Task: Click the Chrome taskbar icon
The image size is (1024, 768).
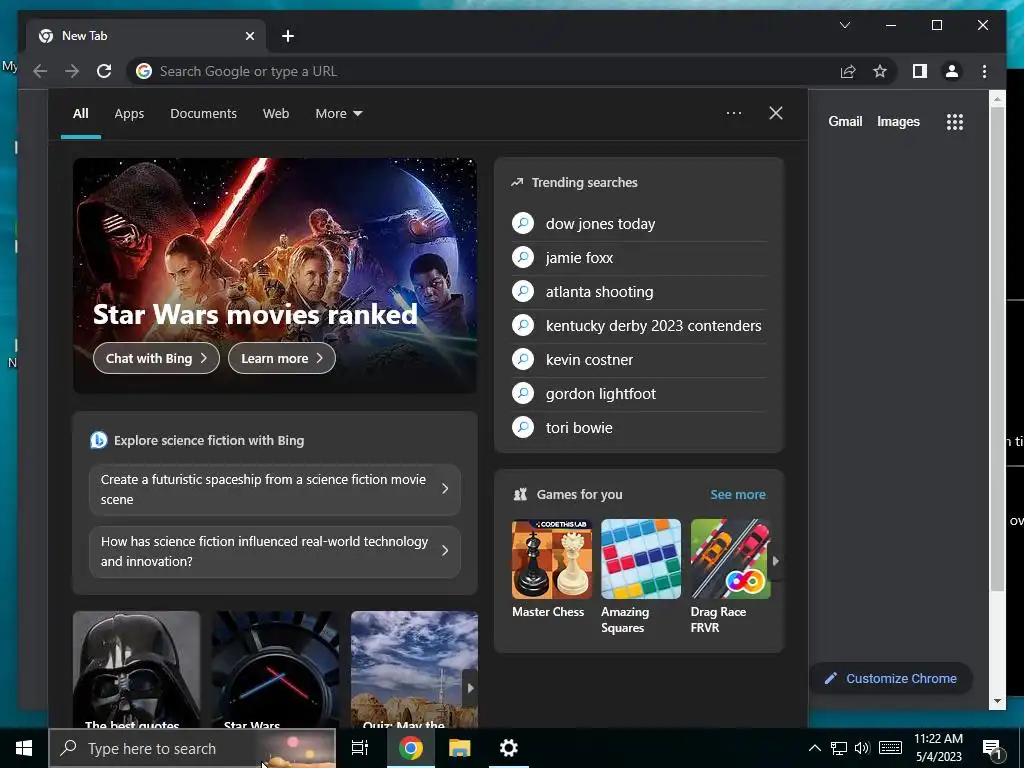Action: 411,748
